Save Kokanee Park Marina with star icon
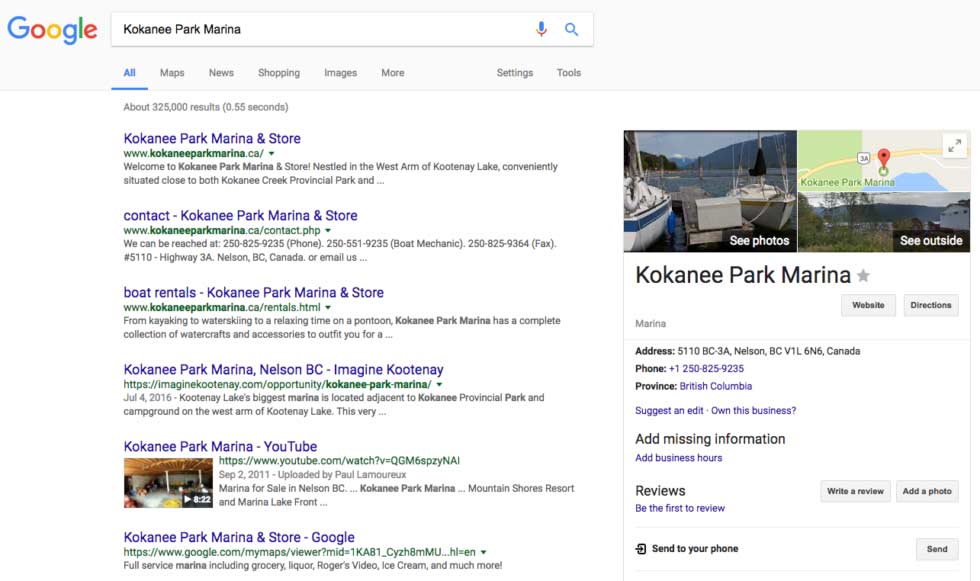 click(x=863, y=276)
